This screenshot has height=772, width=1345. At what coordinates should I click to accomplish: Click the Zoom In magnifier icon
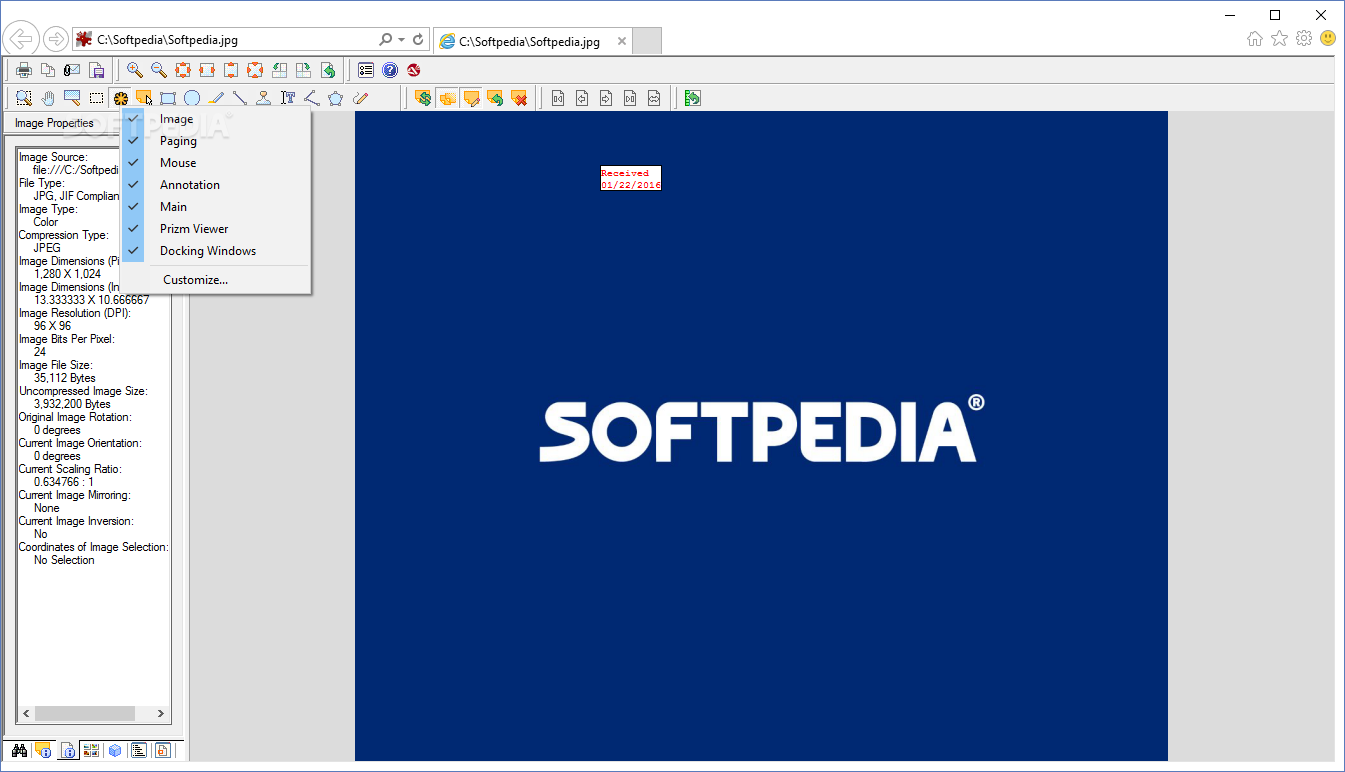tap(135, 70)
